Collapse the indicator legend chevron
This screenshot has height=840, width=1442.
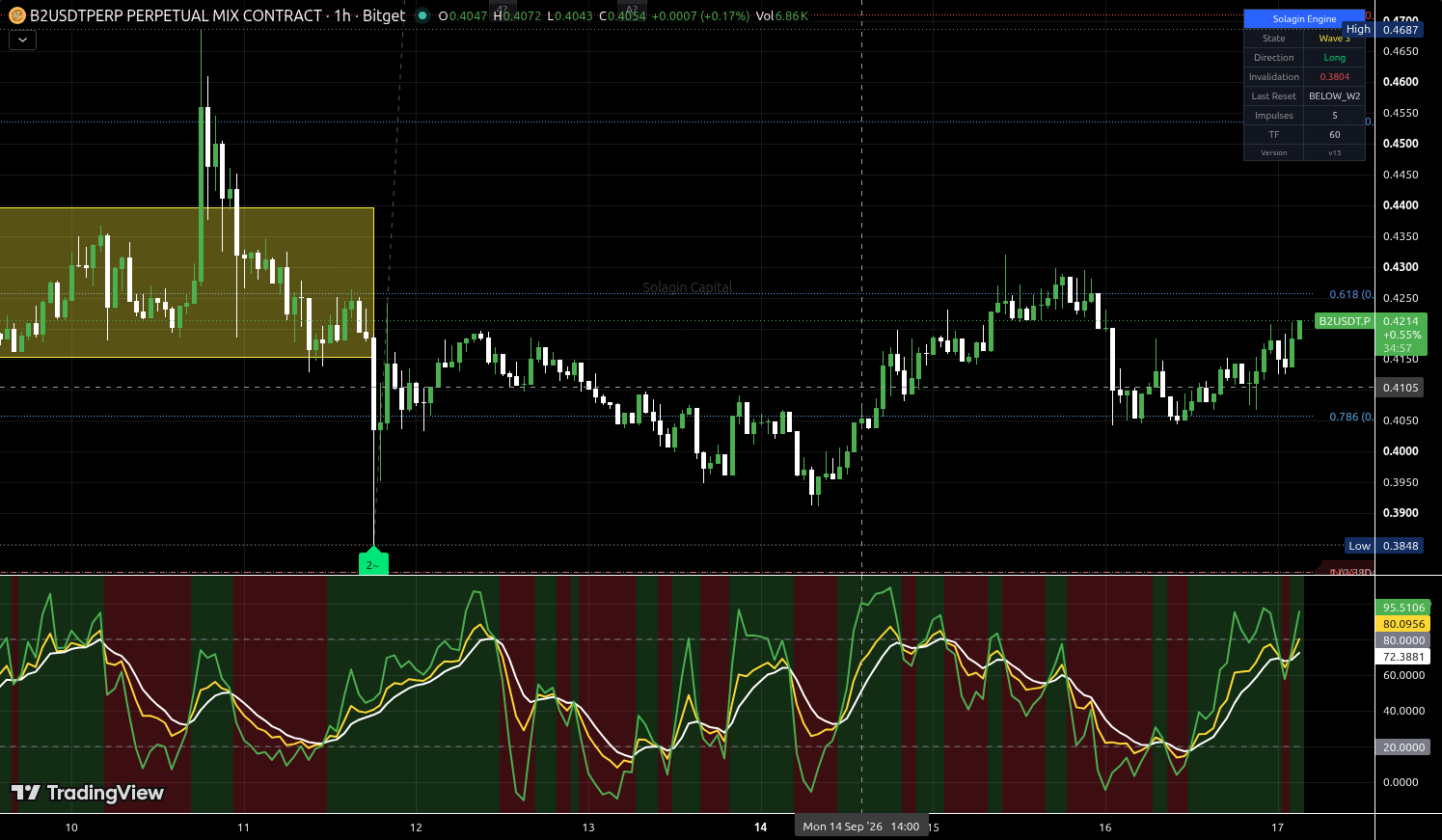coord(22,41)
